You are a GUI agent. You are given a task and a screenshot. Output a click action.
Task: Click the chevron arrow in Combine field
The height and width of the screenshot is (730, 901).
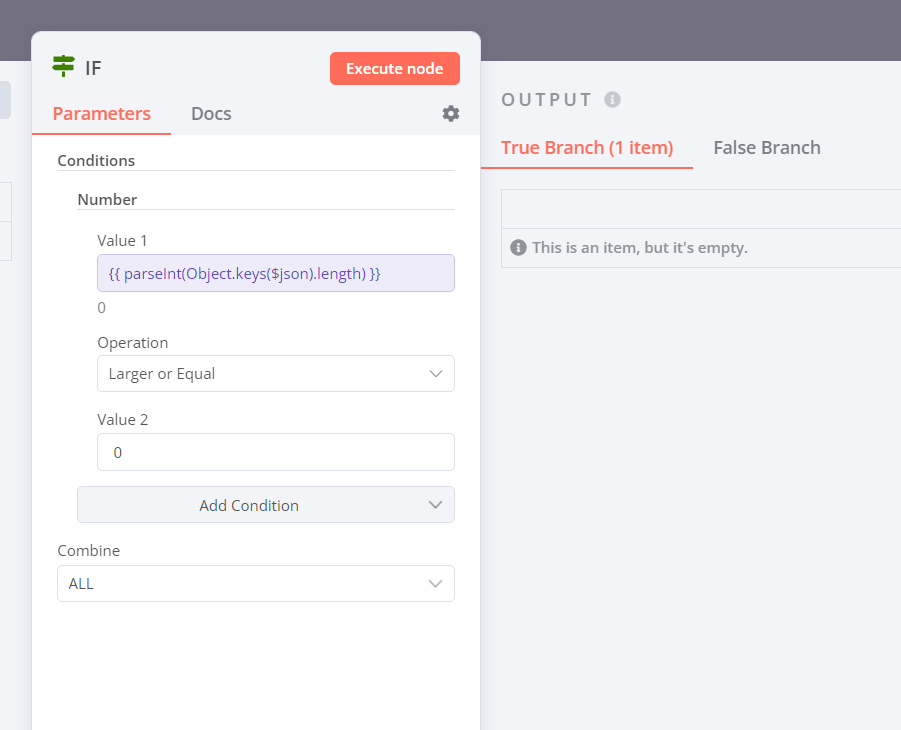tap(435, 584)
